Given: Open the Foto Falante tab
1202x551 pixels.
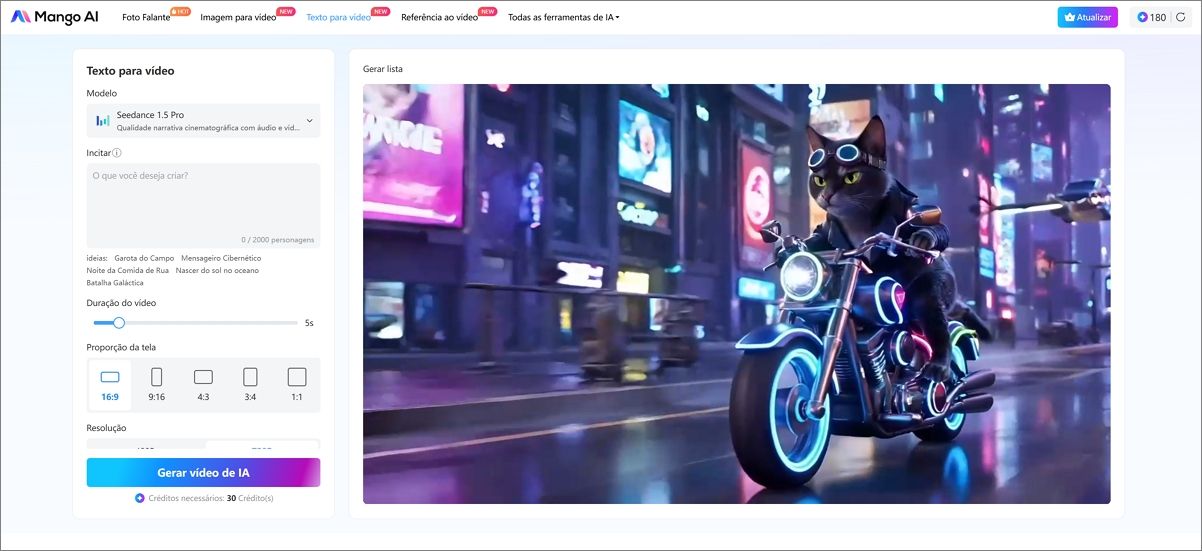Looking at the screenshot, I should tap(146, 17).
